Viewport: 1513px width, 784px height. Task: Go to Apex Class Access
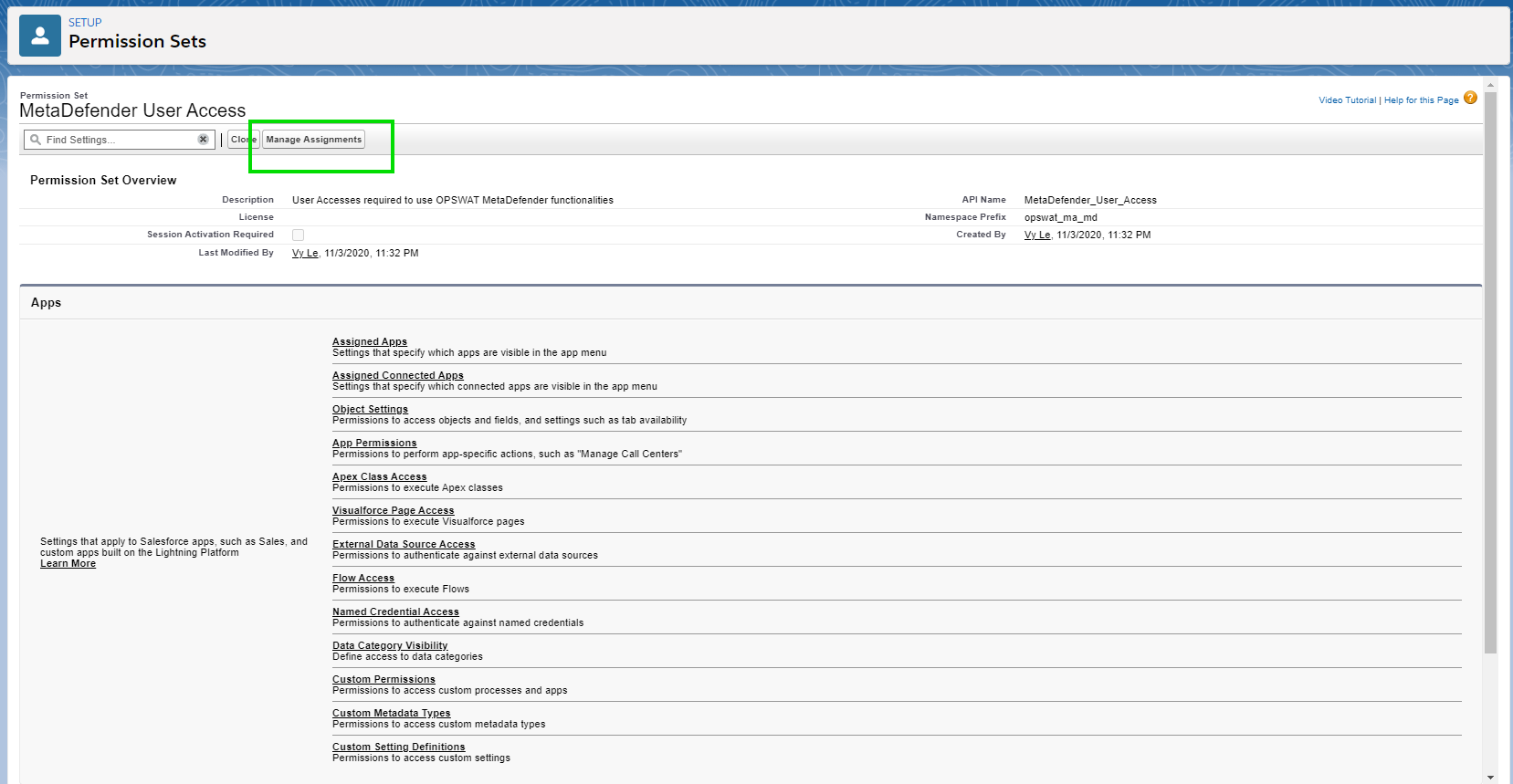379,476
